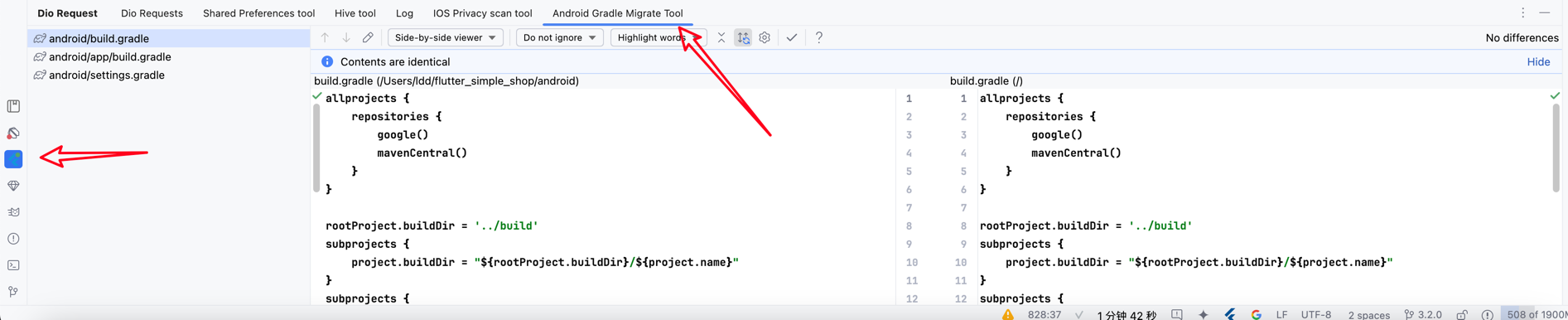Click the pencil edit source icon
This screenshot has width=1568, height=320.
368,37
